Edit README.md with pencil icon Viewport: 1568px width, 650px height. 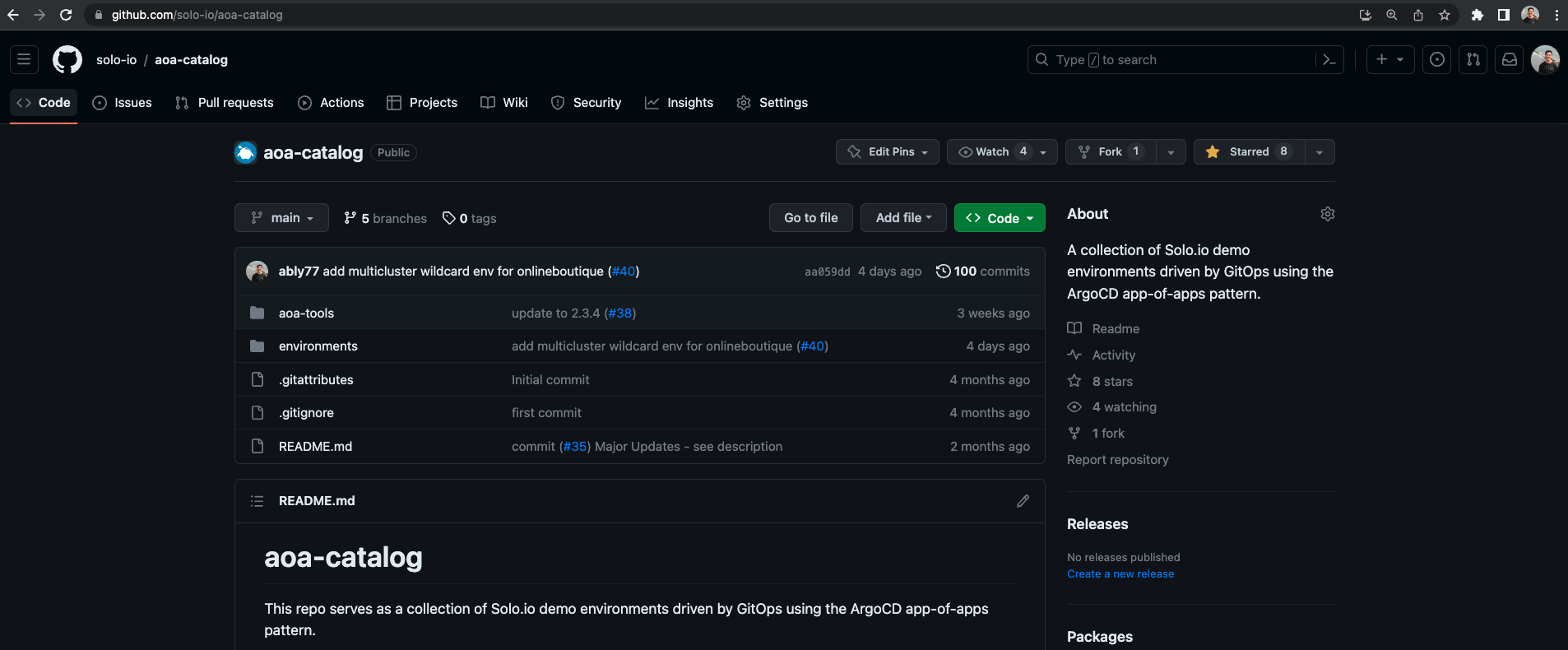pos(1023,501)
